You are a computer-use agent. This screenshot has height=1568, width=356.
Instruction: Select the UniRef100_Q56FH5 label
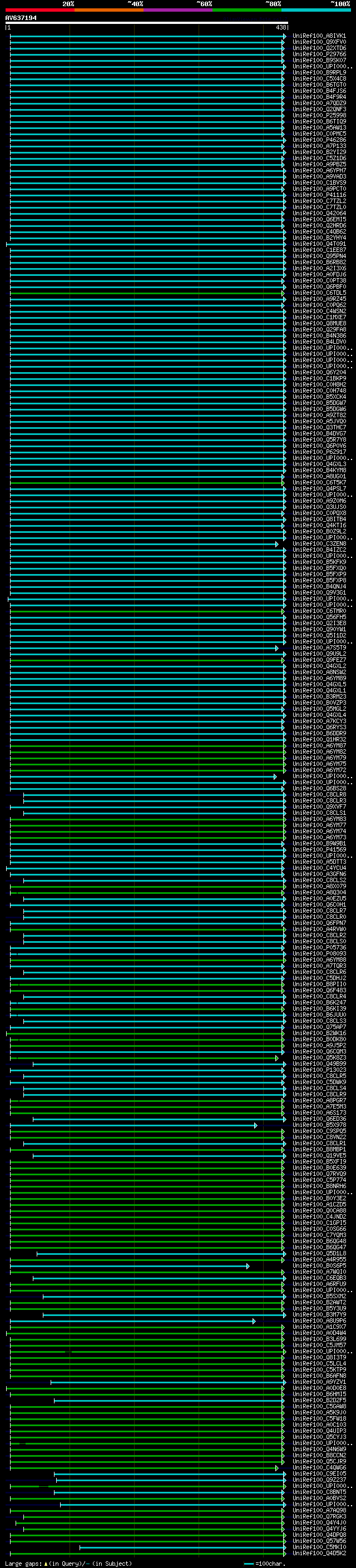(319, 617)
